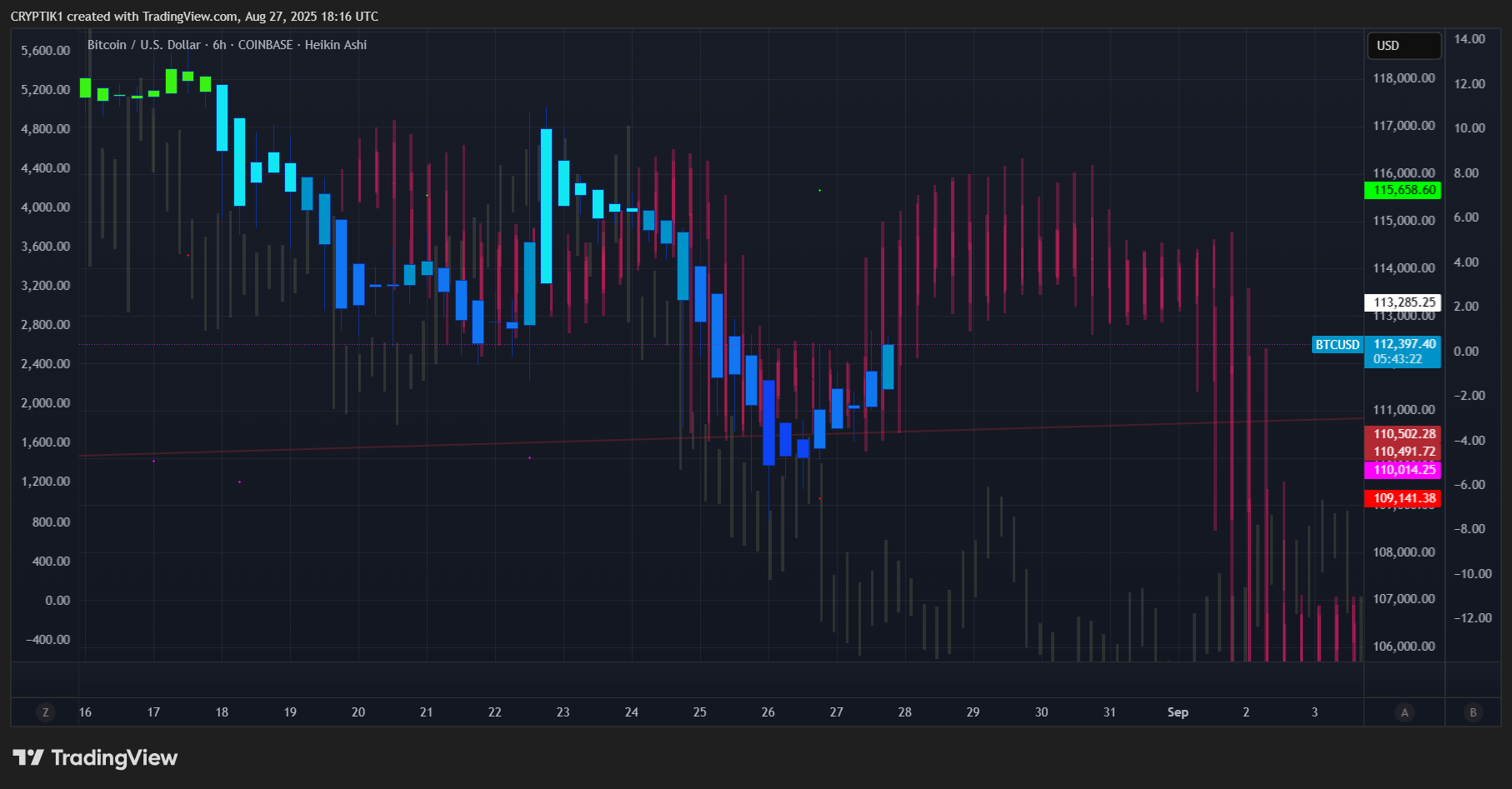Image resolution: width=1512 pixels, height=789 pixels.
Task: Click the chart title 'Bitcoin / U.S. Dollar'
Action: [144, 45]
